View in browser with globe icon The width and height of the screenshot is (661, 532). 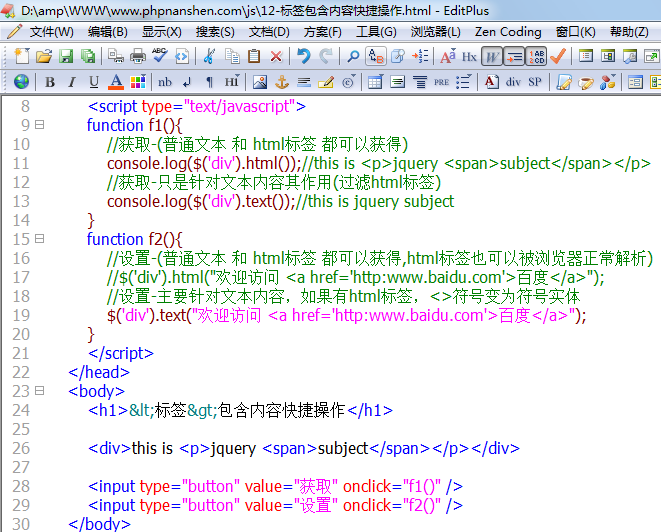pos(21,82)
